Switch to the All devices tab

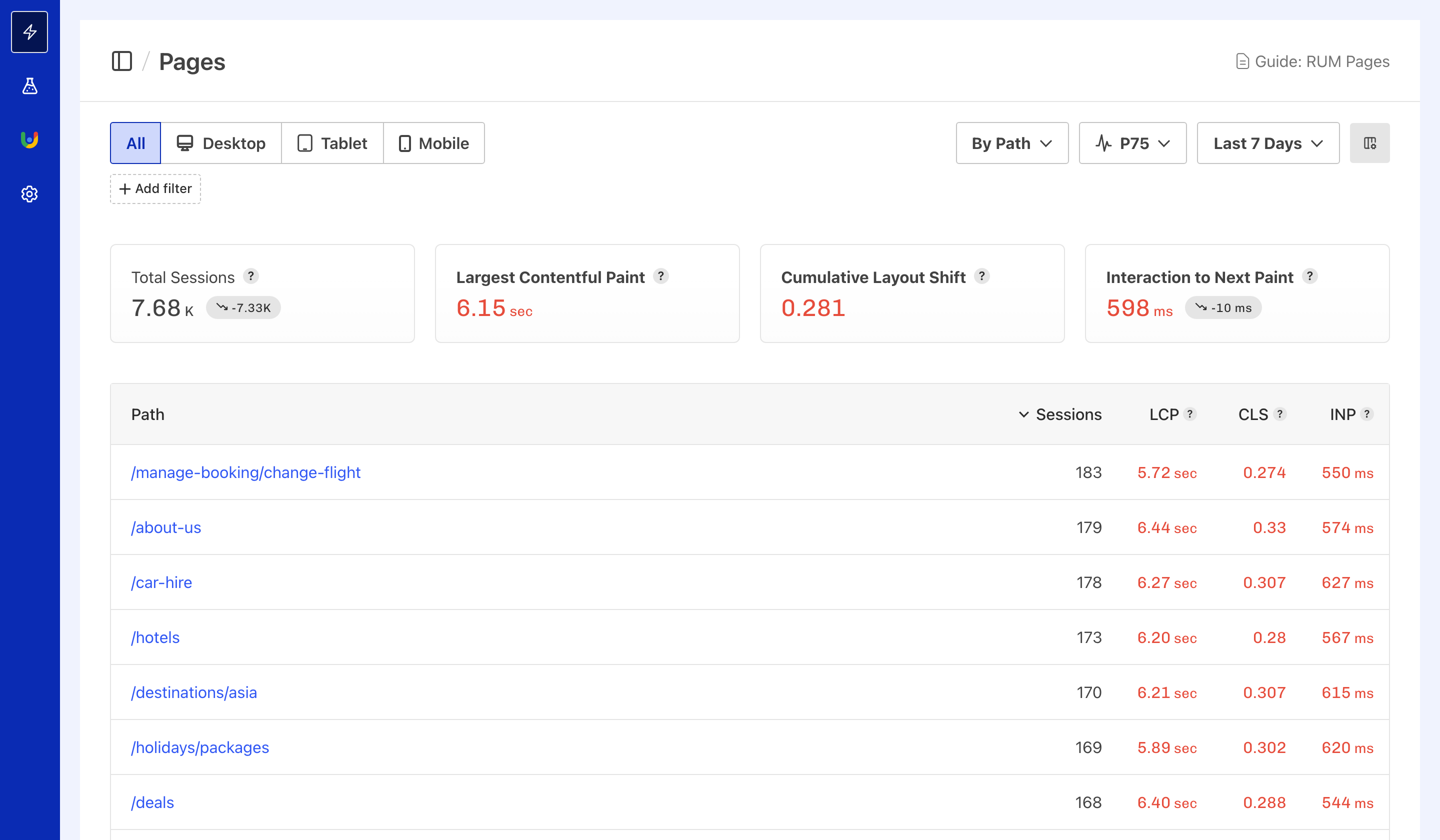135,143
